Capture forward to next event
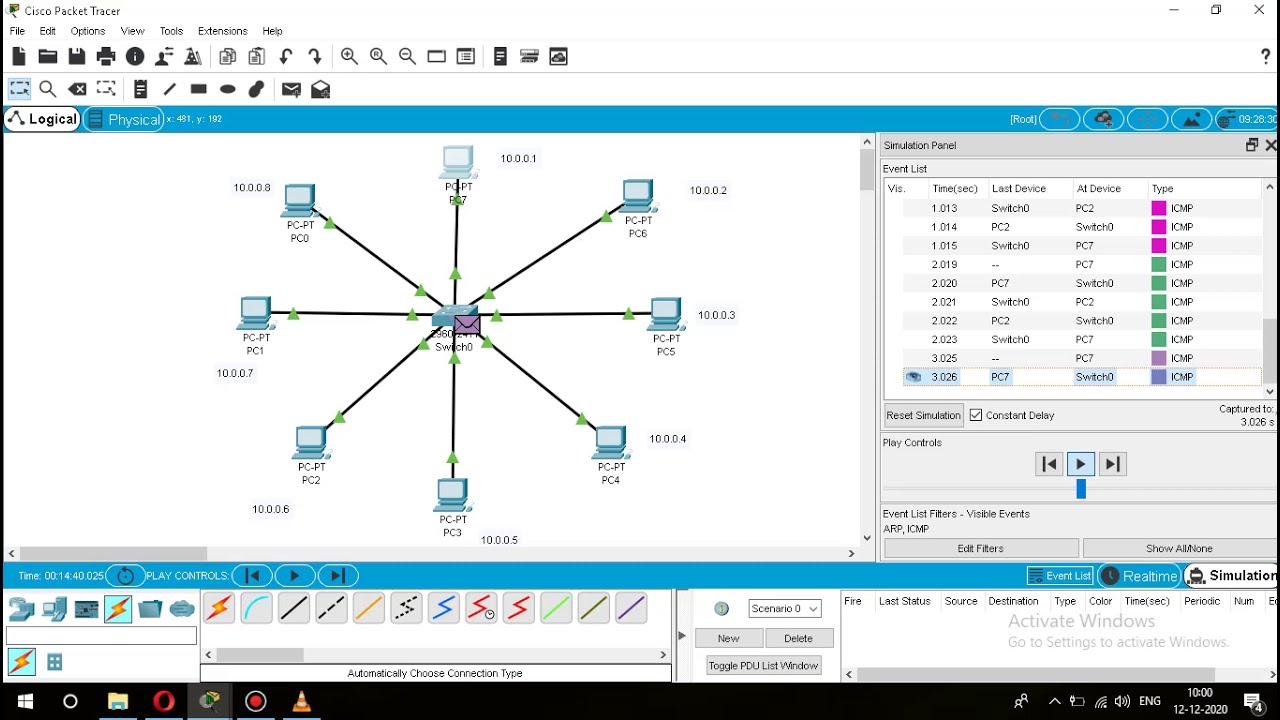 1112,464
